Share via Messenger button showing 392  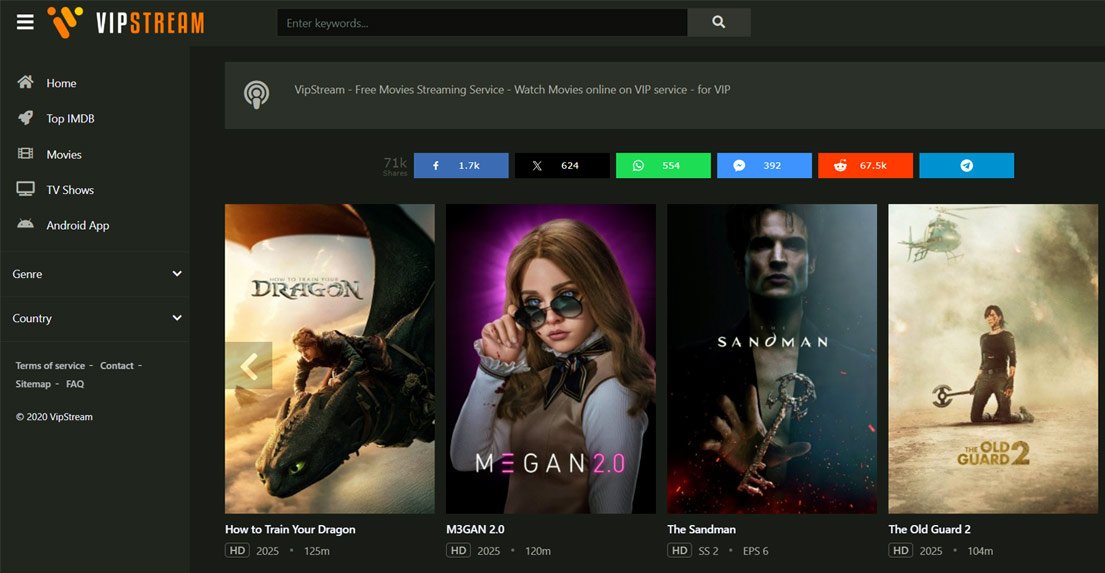click(x=764, y=166)
